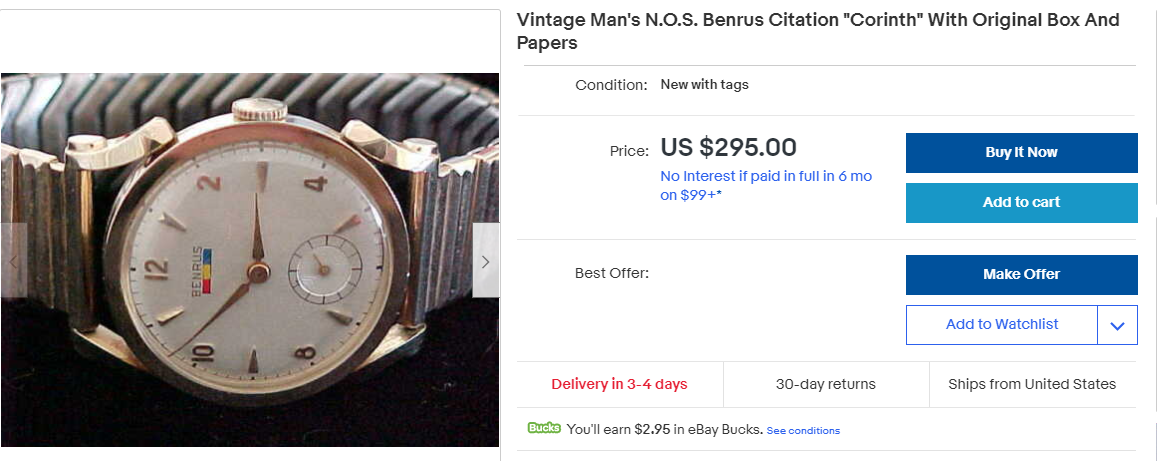Screen dimensions: 1157x461
Task: Click the New with tags condition text
Action: [704, 85]
